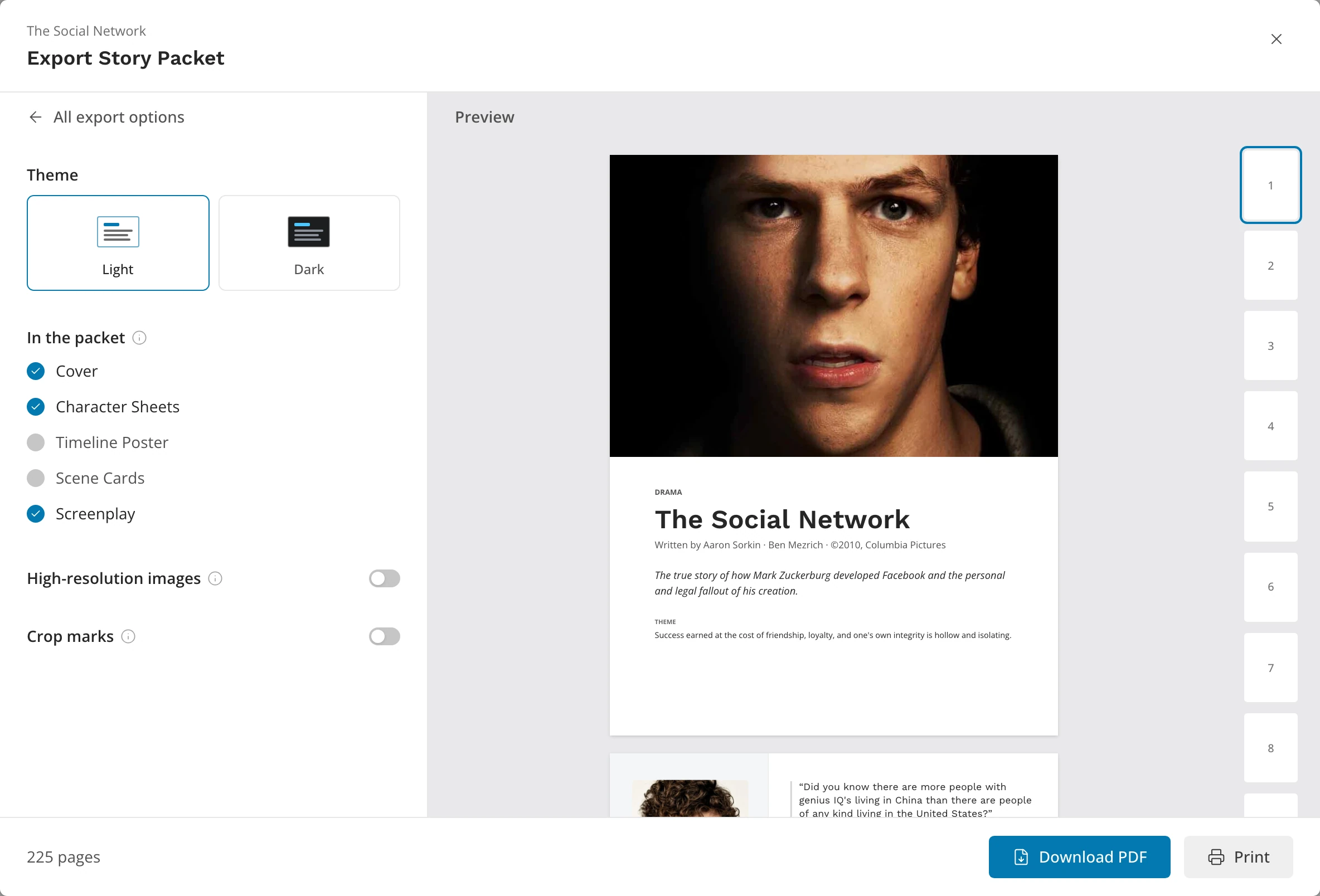Click the Screenplay label text
Viewport: 1320px width, 896px height.
[x=95, y=514]
